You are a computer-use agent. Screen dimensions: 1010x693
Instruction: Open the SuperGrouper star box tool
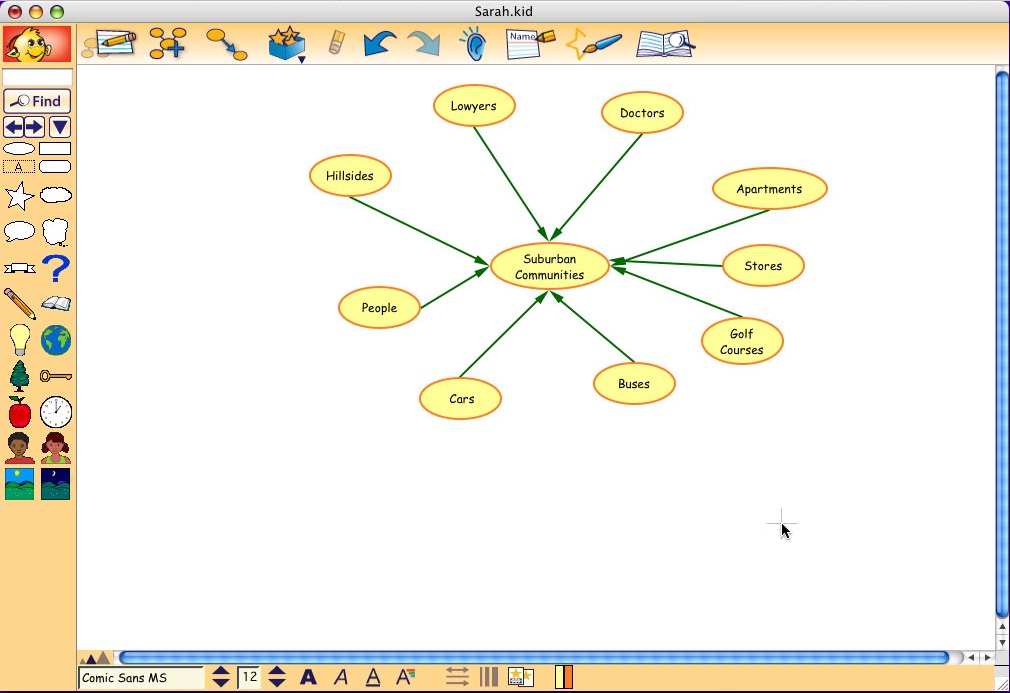(285, 44)
